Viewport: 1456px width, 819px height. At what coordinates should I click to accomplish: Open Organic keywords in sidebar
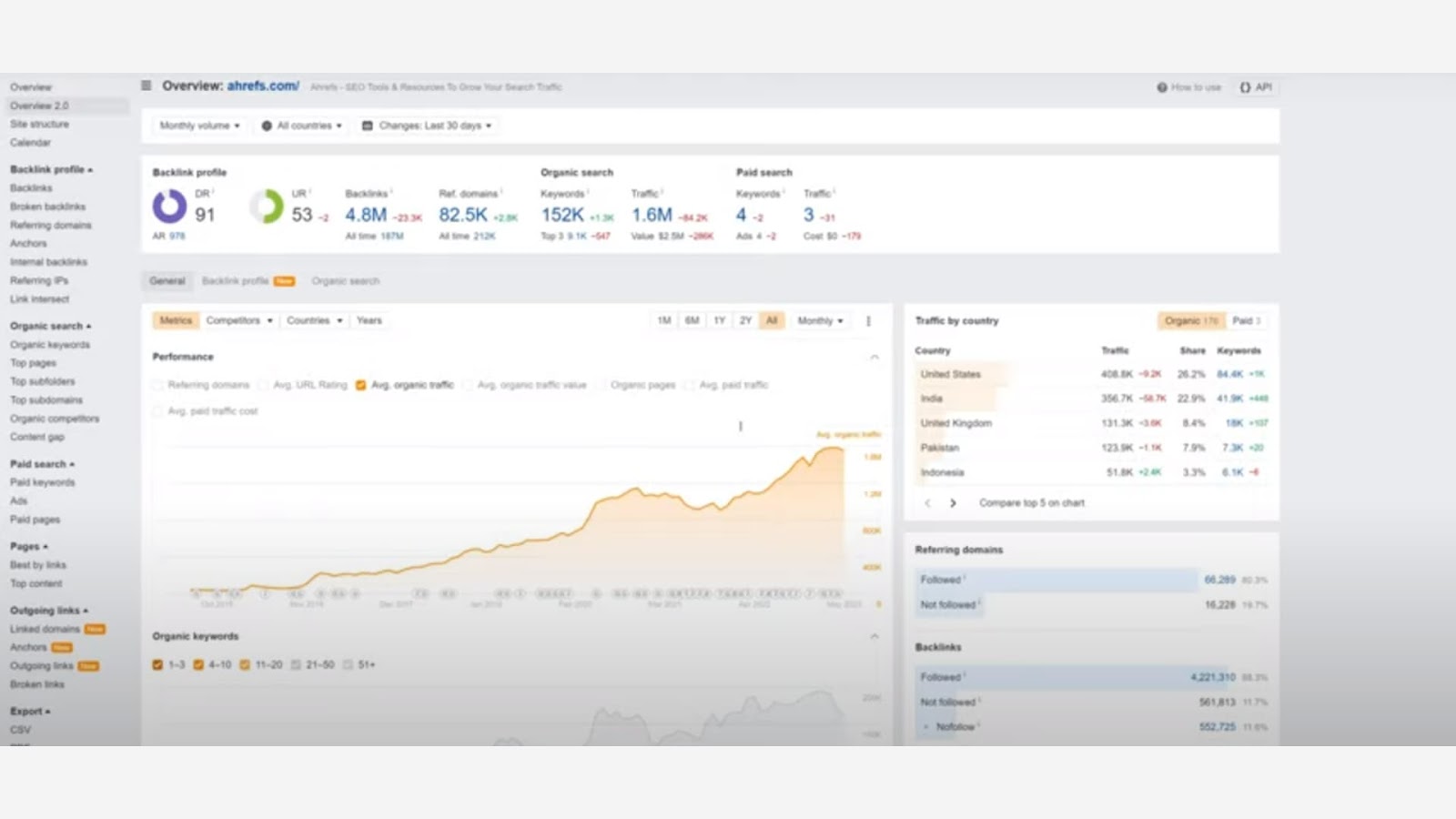pyautogui.click(x=50, y=345)
